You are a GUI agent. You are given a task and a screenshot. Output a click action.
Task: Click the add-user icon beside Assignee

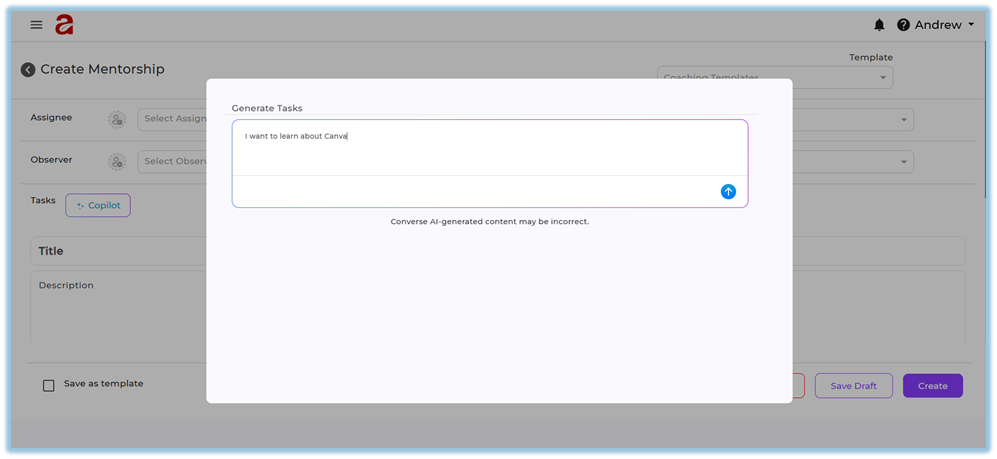point(117,119)
